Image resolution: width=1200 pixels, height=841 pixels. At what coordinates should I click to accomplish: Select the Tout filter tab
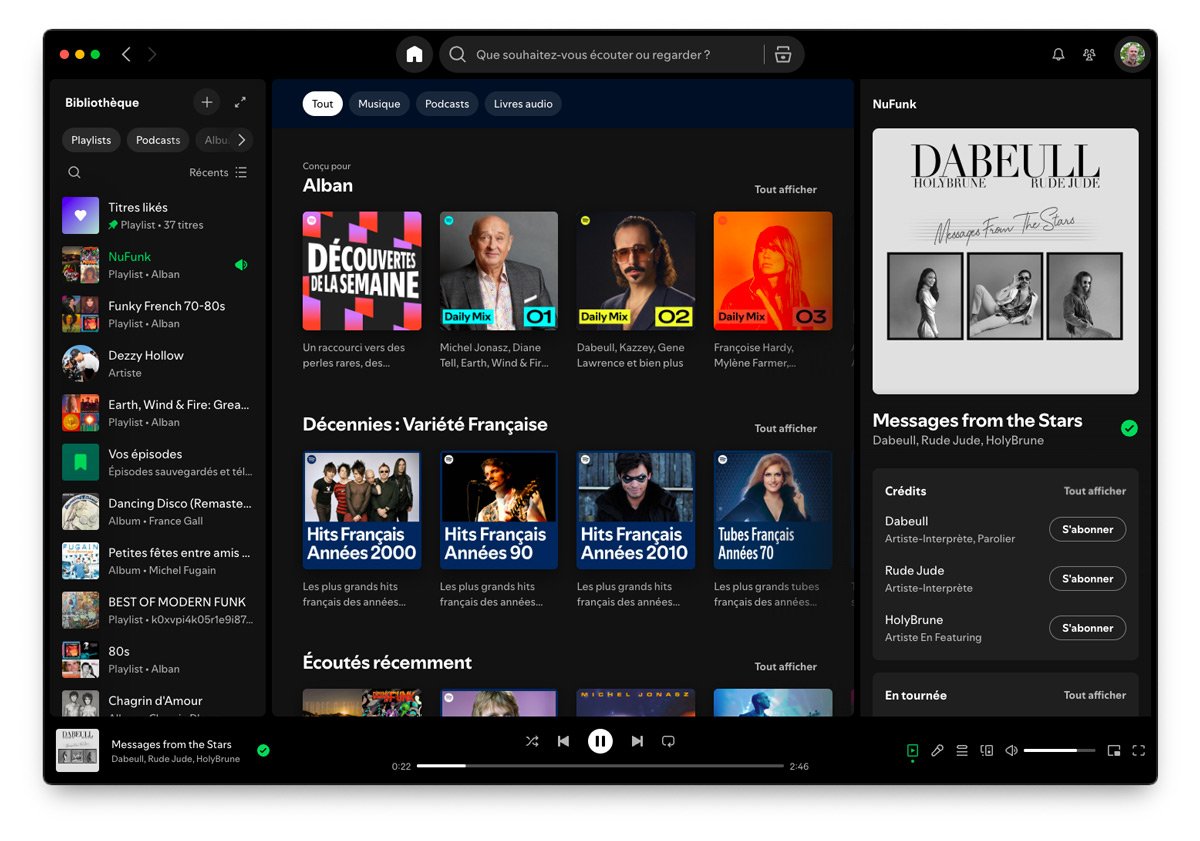click(322, 104)
